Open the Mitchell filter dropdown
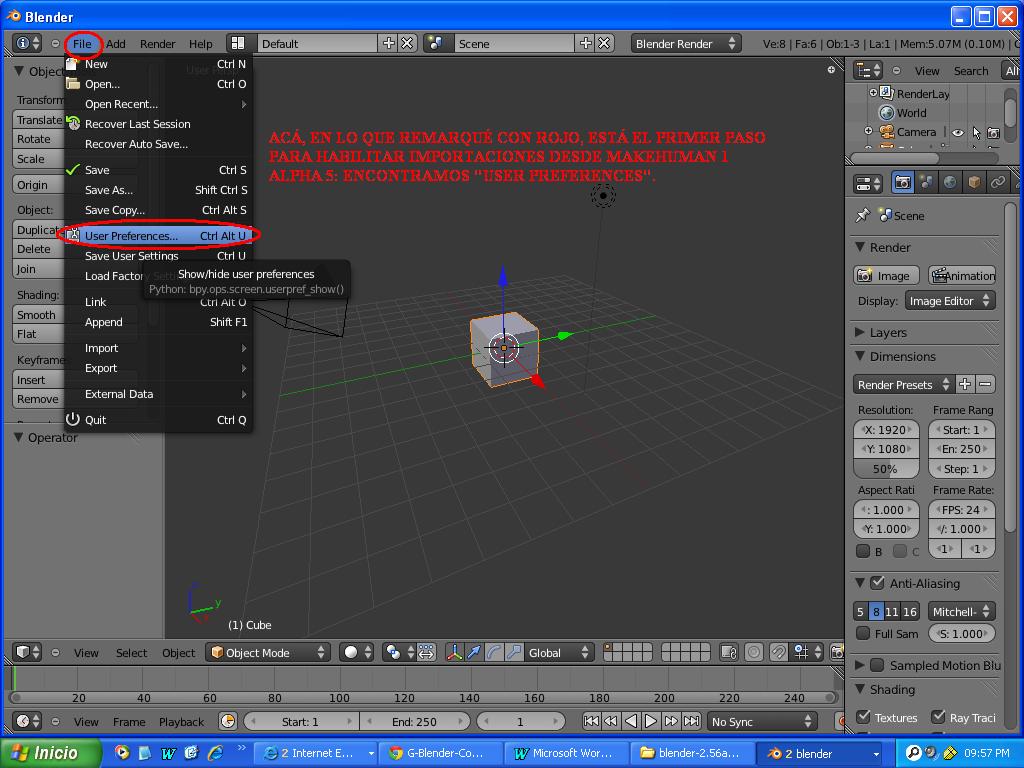The width and height of the screenshot is (1024, 768). [961, 612]
